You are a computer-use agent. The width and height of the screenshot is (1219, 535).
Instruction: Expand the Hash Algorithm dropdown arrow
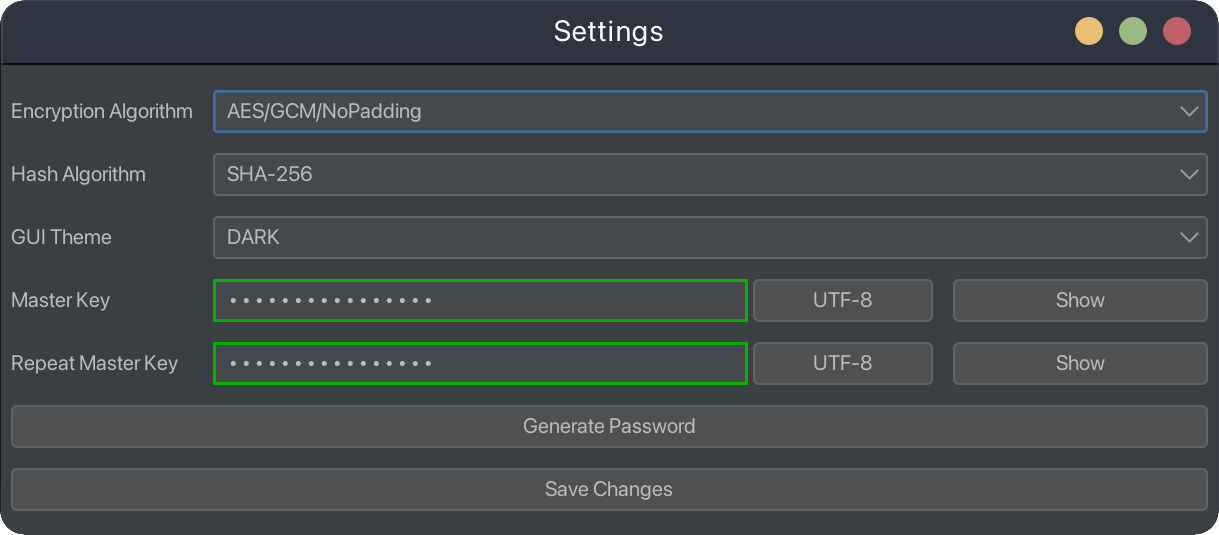[1189, 174]
